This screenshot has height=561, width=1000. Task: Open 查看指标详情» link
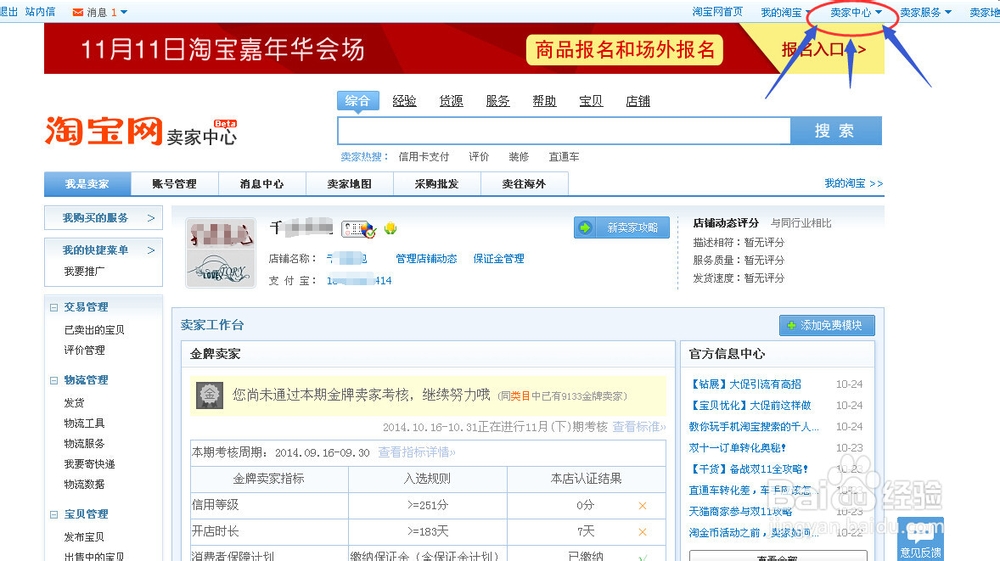point(417,453)
